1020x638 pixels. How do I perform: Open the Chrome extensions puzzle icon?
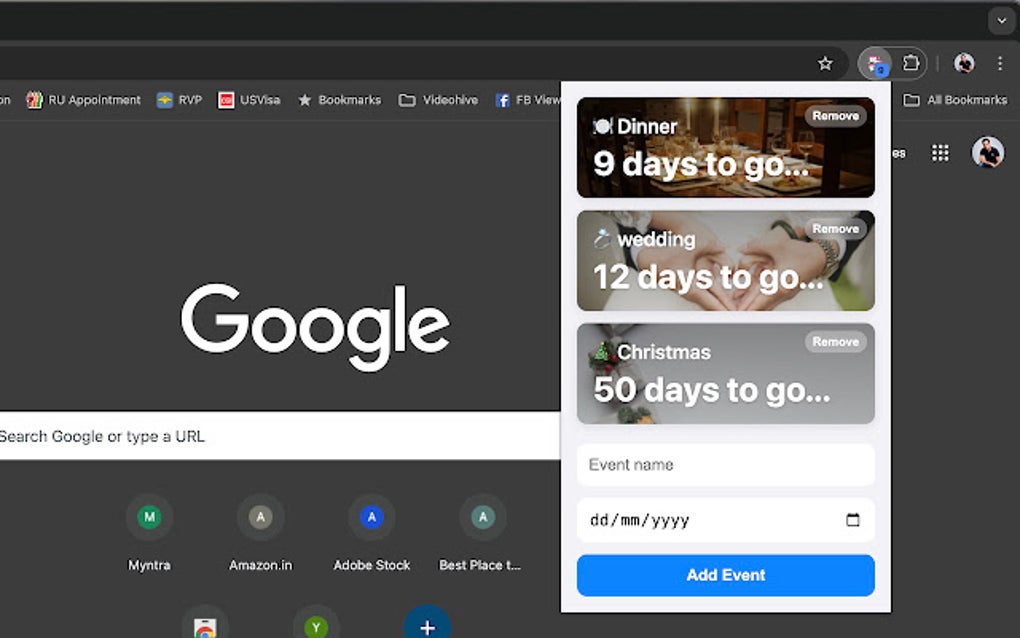click(911, 63)
